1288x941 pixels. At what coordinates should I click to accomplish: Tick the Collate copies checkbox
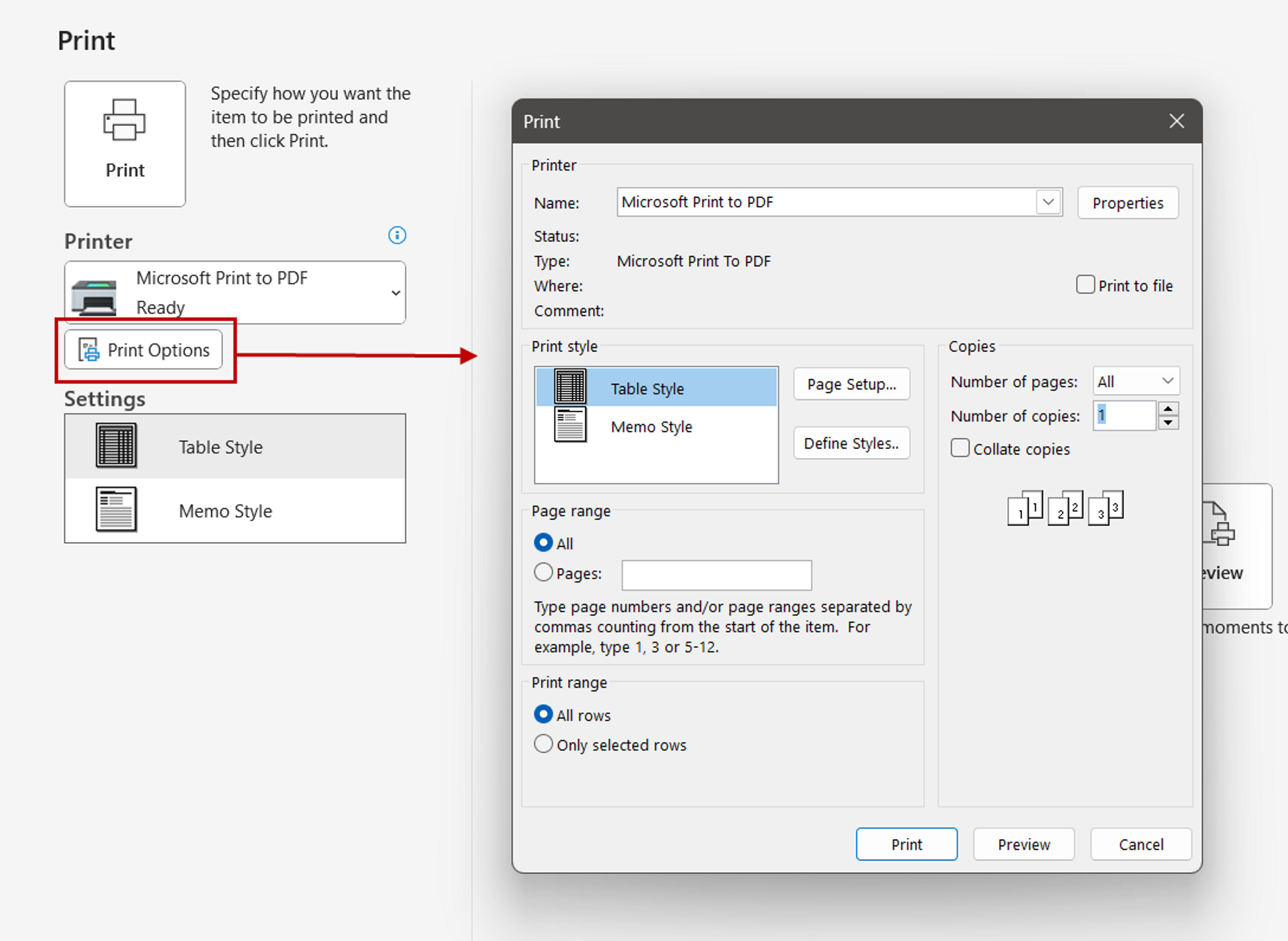coord(960,448)
